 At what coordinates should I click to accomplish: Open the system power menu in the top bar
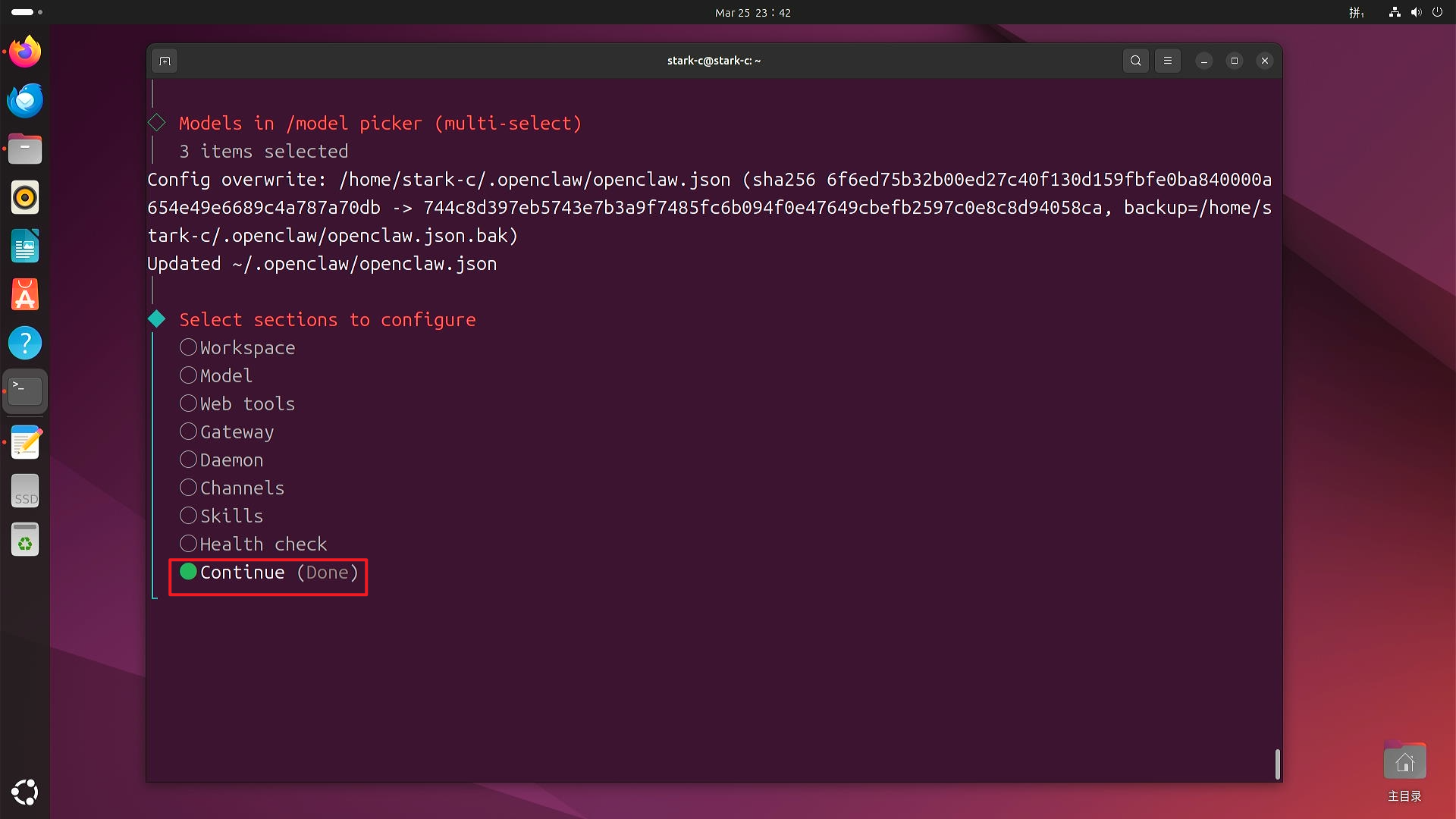tap(1437, 12)
